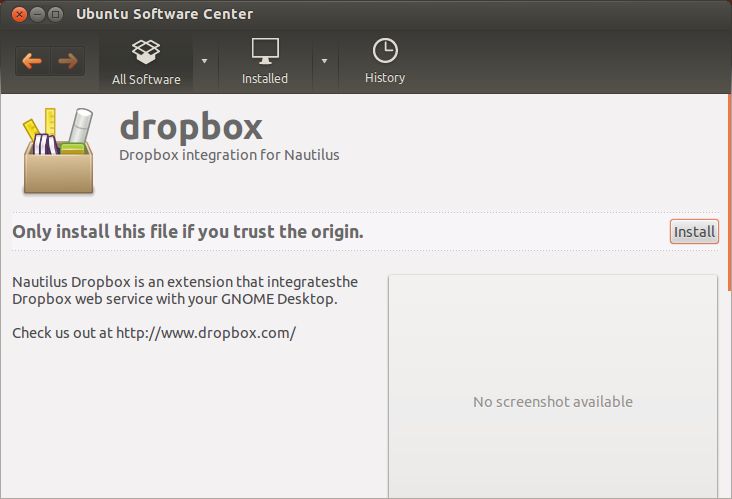Click the Nautilus Dropbox description paragraph
Image resolution: width=732 pixels, height=499 pixels.
pos(185,290)
